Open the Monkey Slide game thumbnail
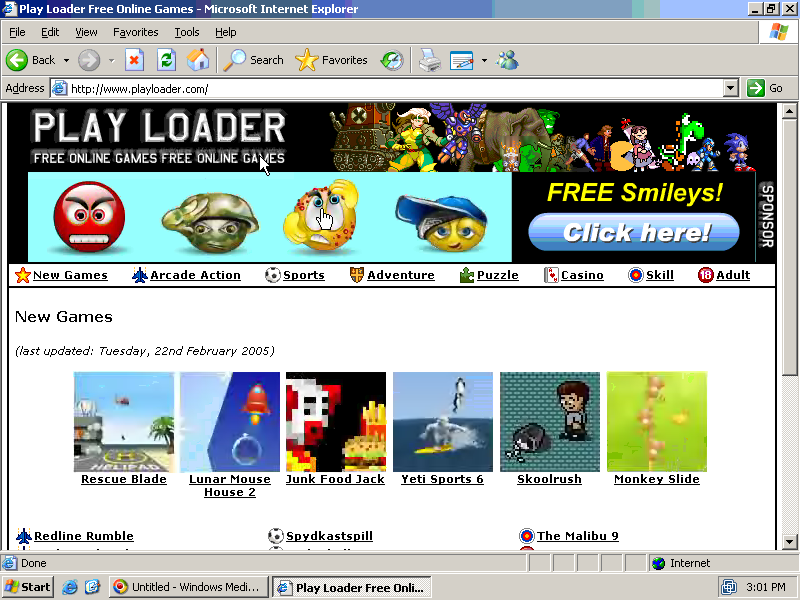Viewport: 800px width, 600px height. pos(657,422)
